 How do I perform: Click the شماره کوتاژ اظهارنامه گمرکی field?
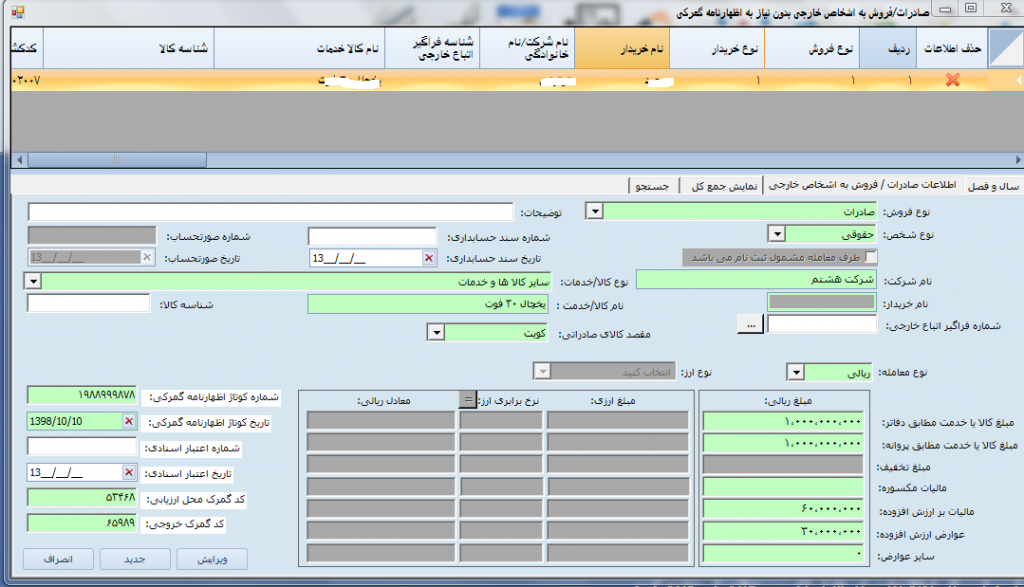(x=82, y=395)
